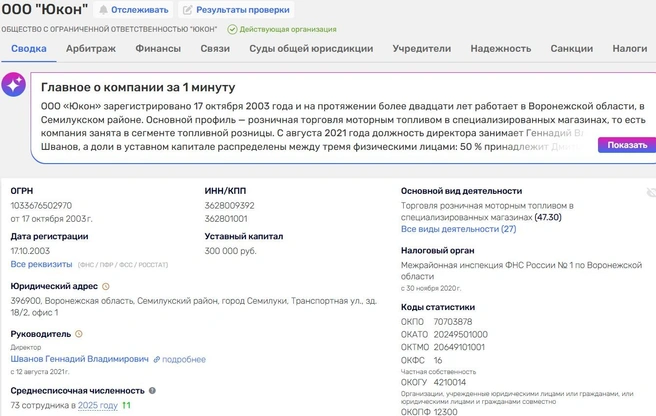Click the подробнее link
Viewport: 656px width, 416px height.
[x=184, y=360]
